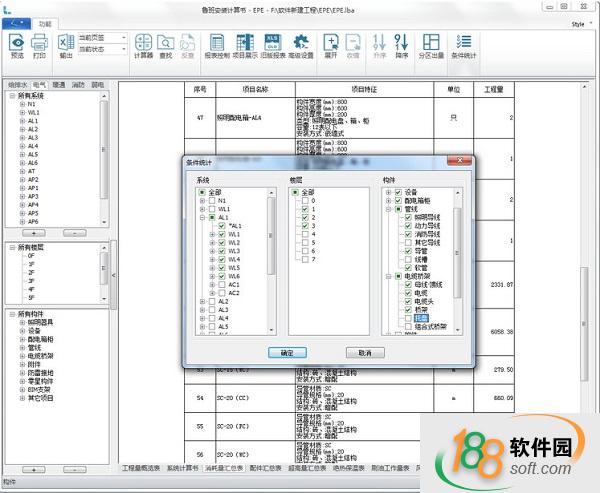
Task: Click the 确定 button in dialog
Action: tap(287, 353)
